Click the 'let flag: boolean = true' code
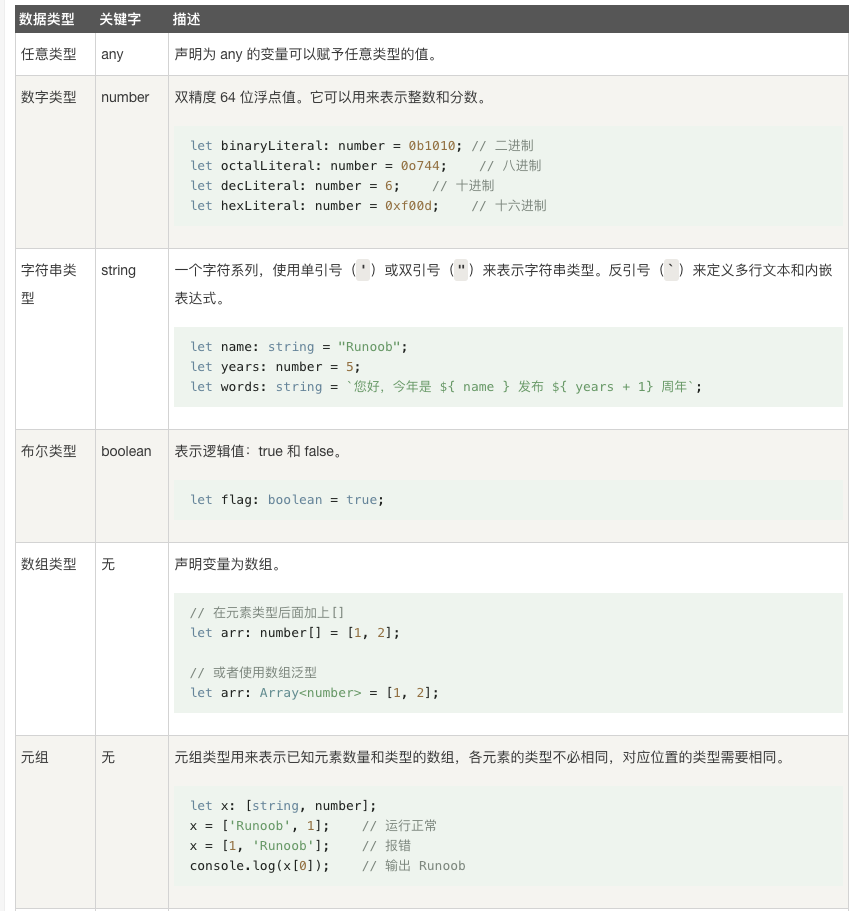Viewport: 858px width, 911px height. (286, 499)
